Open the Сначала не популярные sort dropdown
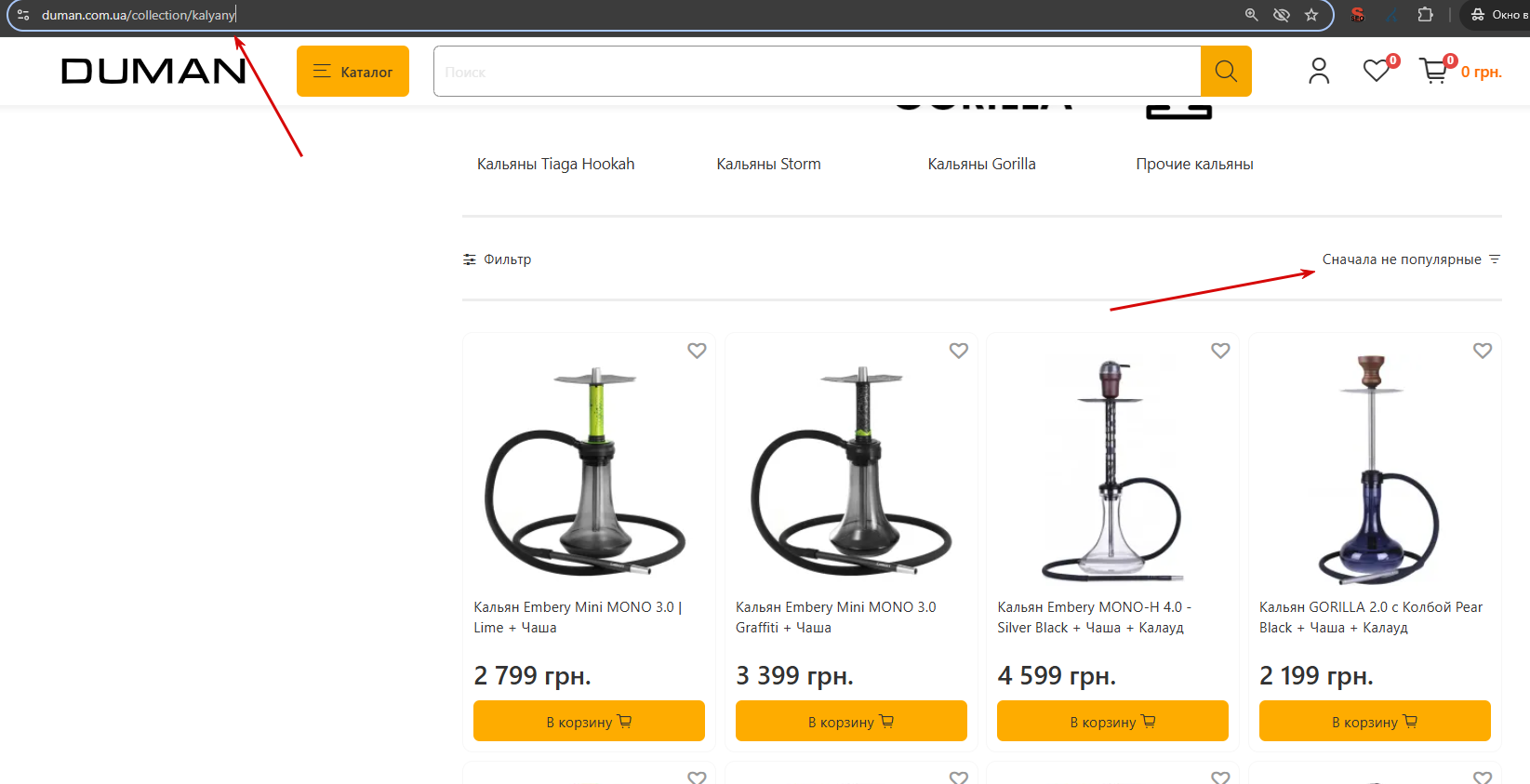Viewport: 1530px width, 784px height. coord(1411,259)
